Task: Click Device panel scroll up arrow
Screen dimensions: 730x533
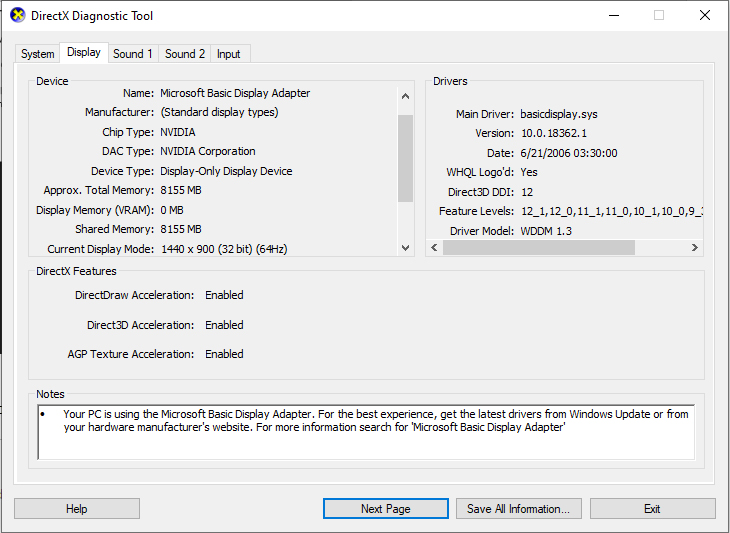Action: coord(405,96)
